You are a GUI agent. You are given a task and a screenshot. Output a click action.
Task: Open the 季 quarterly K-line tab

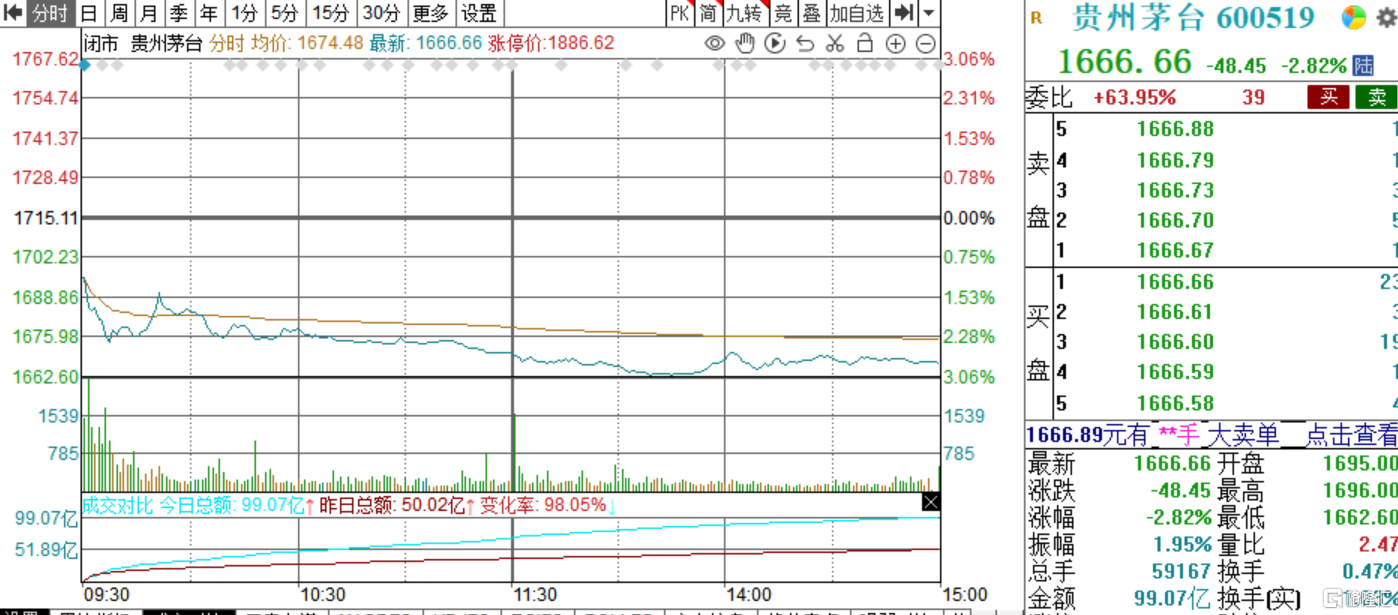pos(179,13)
